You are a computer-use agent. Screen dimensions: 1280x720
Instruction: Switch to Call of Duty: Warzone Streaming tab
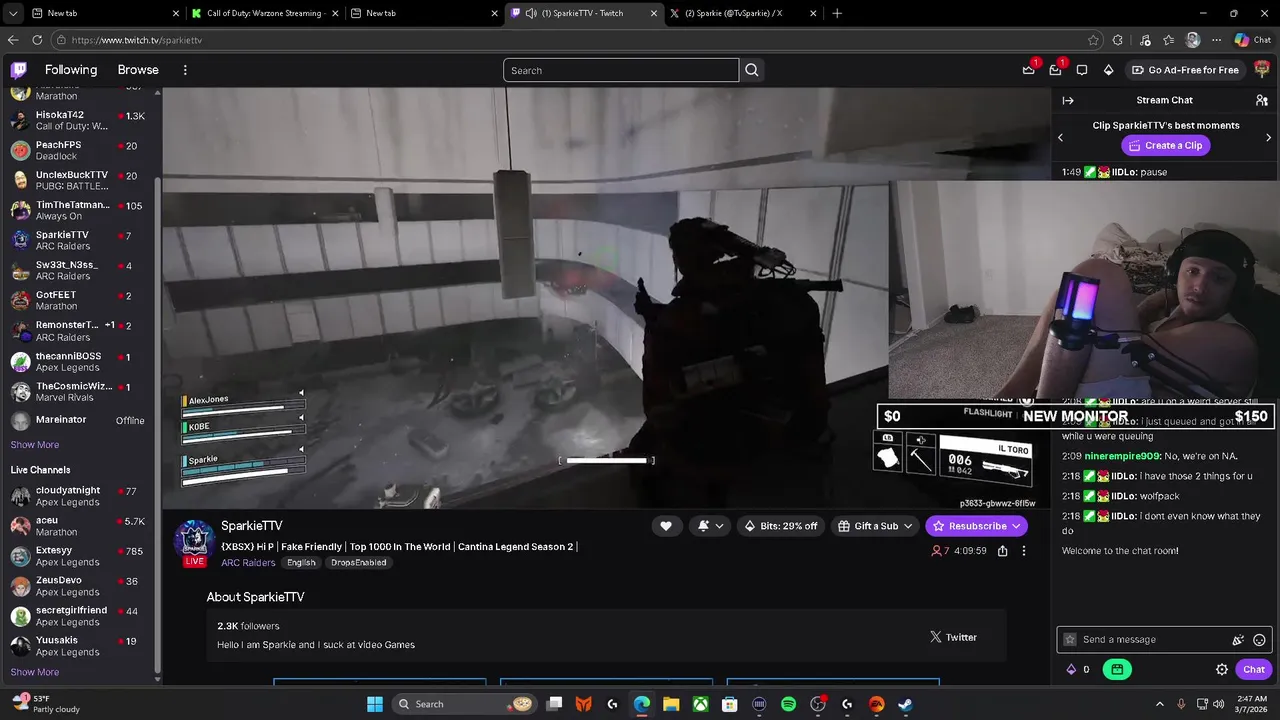[264, 13]
